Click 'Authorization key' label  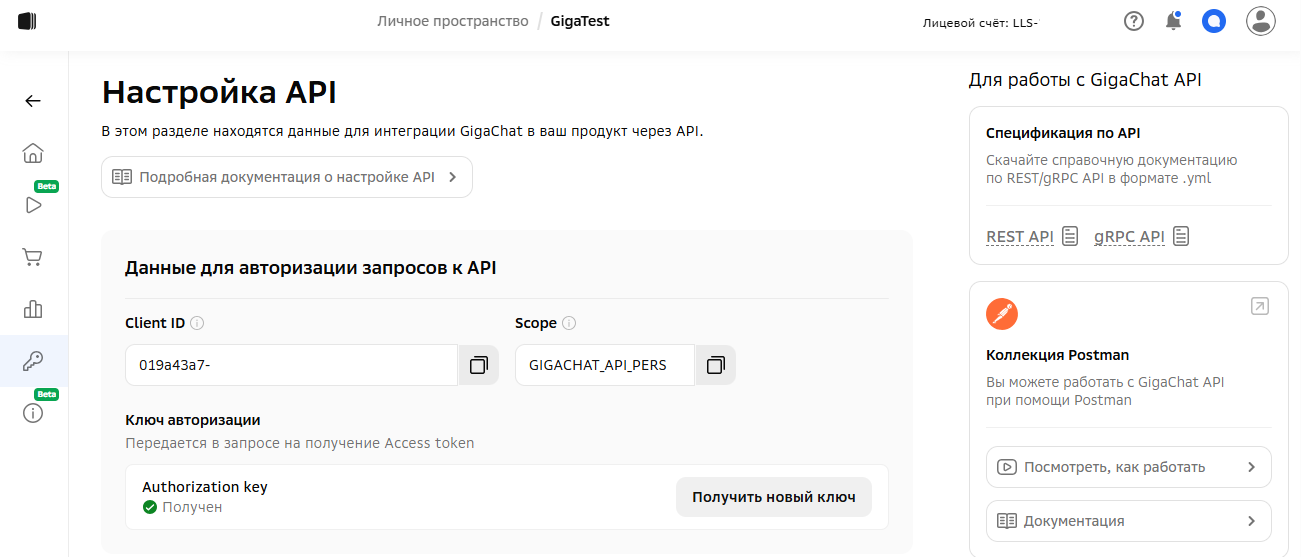[205, 487]
